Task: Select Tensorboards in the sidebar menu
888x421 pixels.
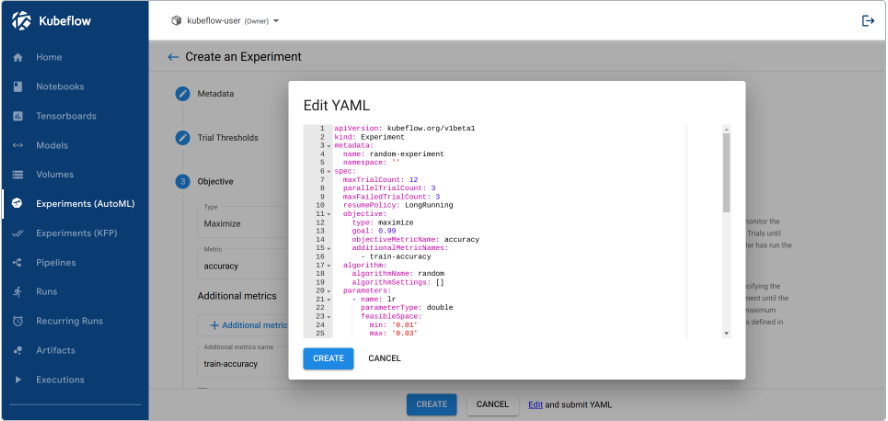Action: pos(66,116)
